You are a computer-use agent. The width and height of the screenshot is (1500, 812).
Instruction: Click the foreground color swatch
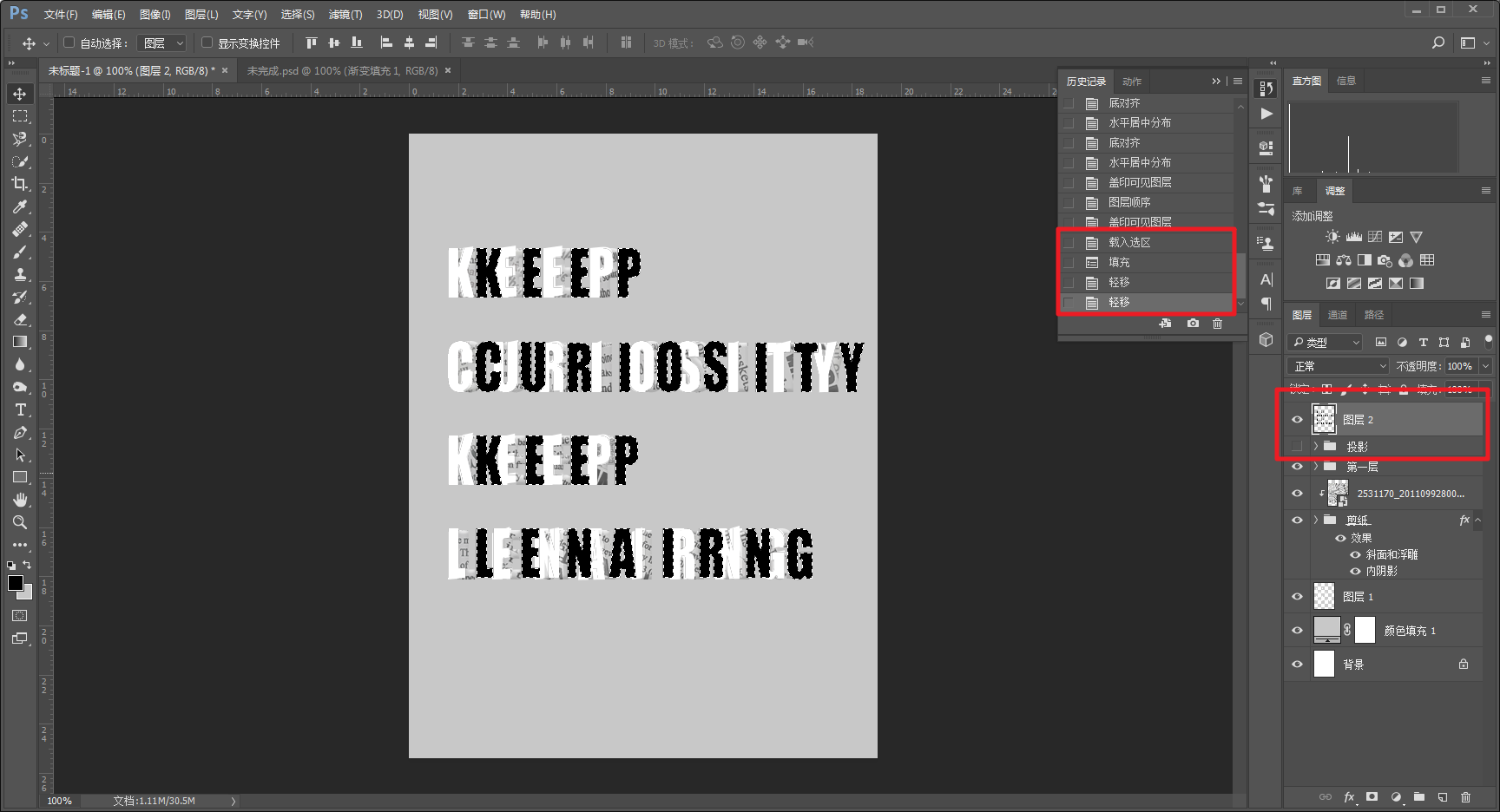[x=16, y=583]
